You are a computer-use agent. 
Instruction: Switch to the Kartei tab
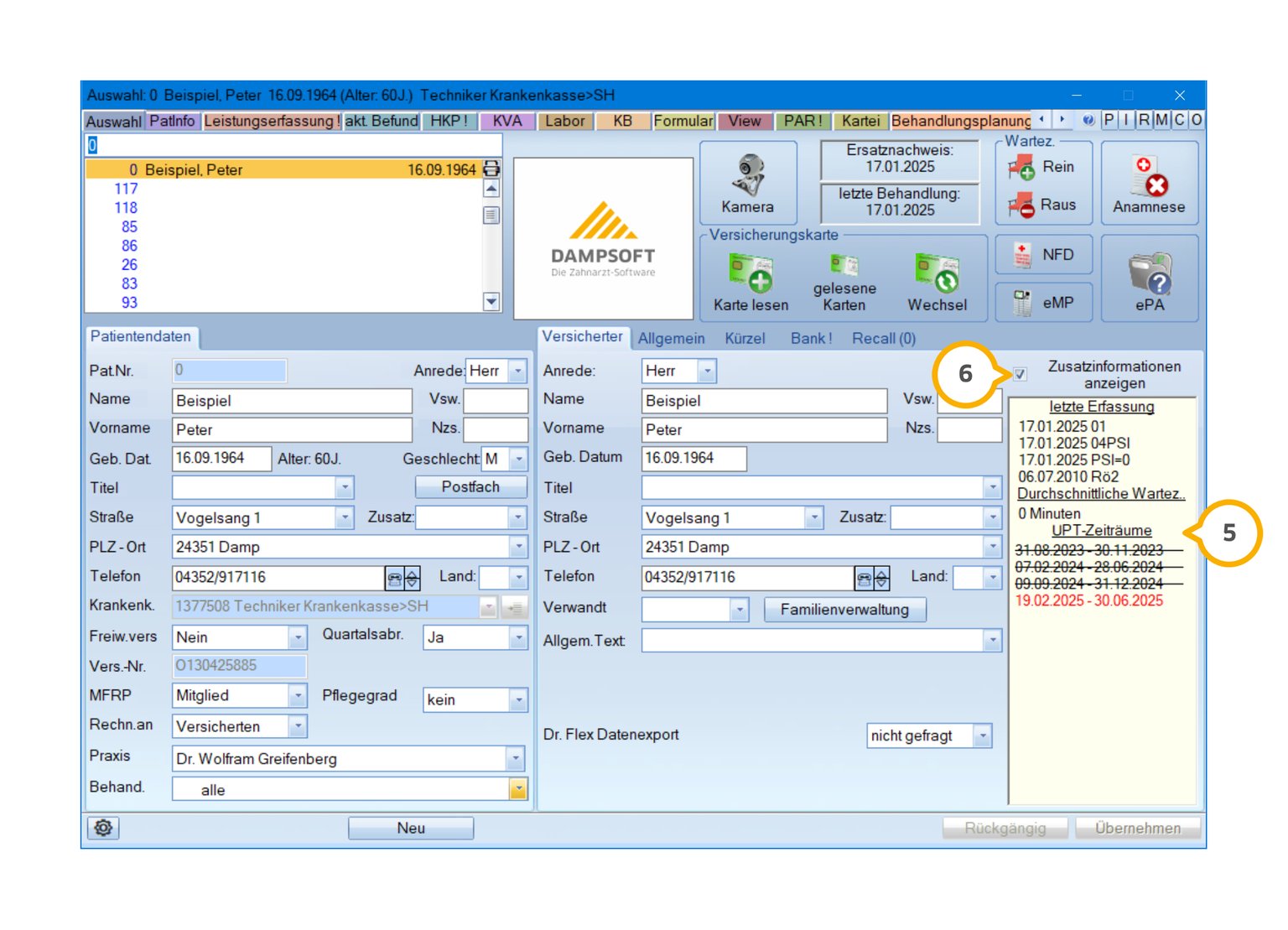coord(861,121)
